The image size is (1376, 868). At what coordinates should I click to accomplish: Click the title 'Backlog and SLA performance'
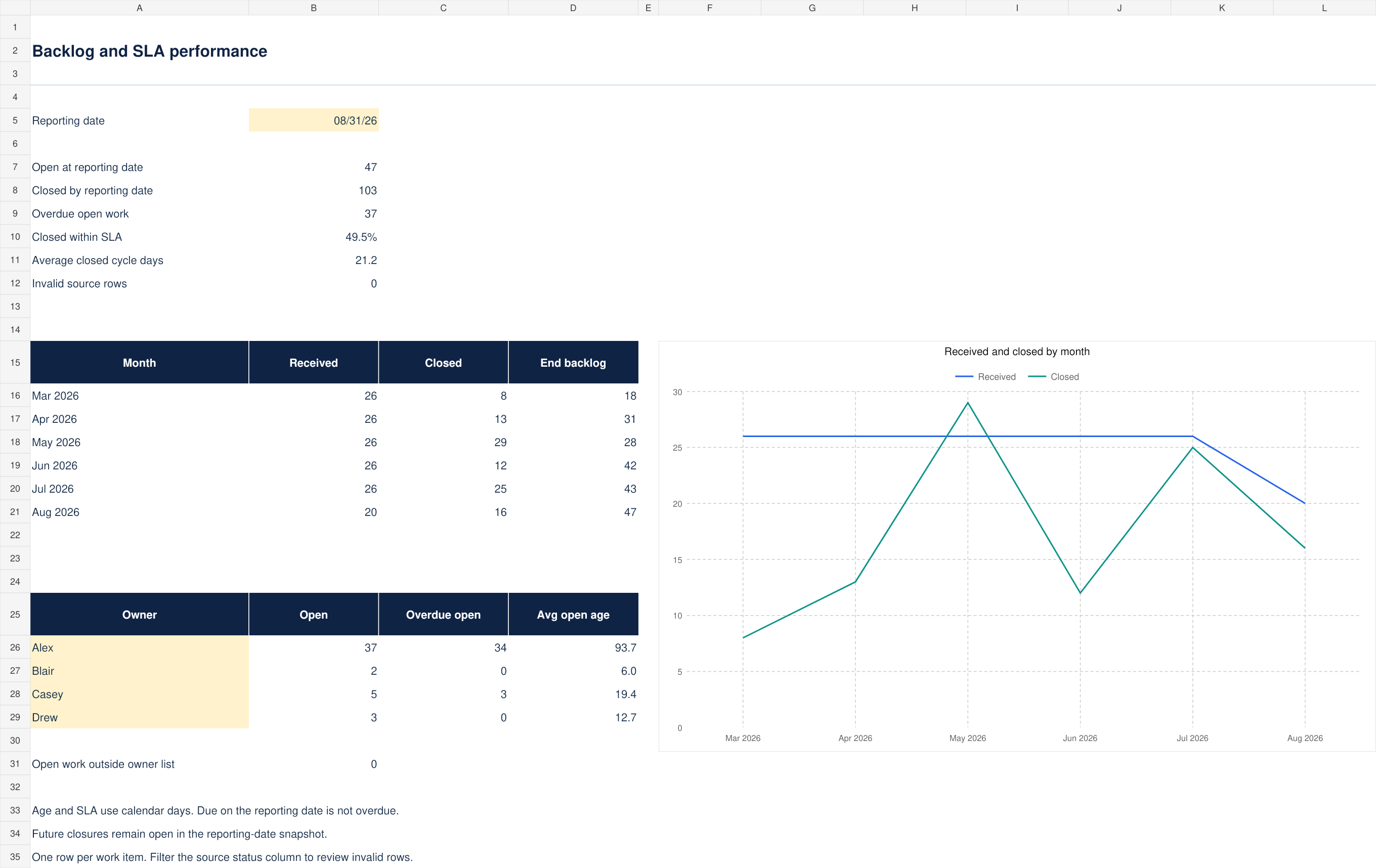(x=149, y=51)
